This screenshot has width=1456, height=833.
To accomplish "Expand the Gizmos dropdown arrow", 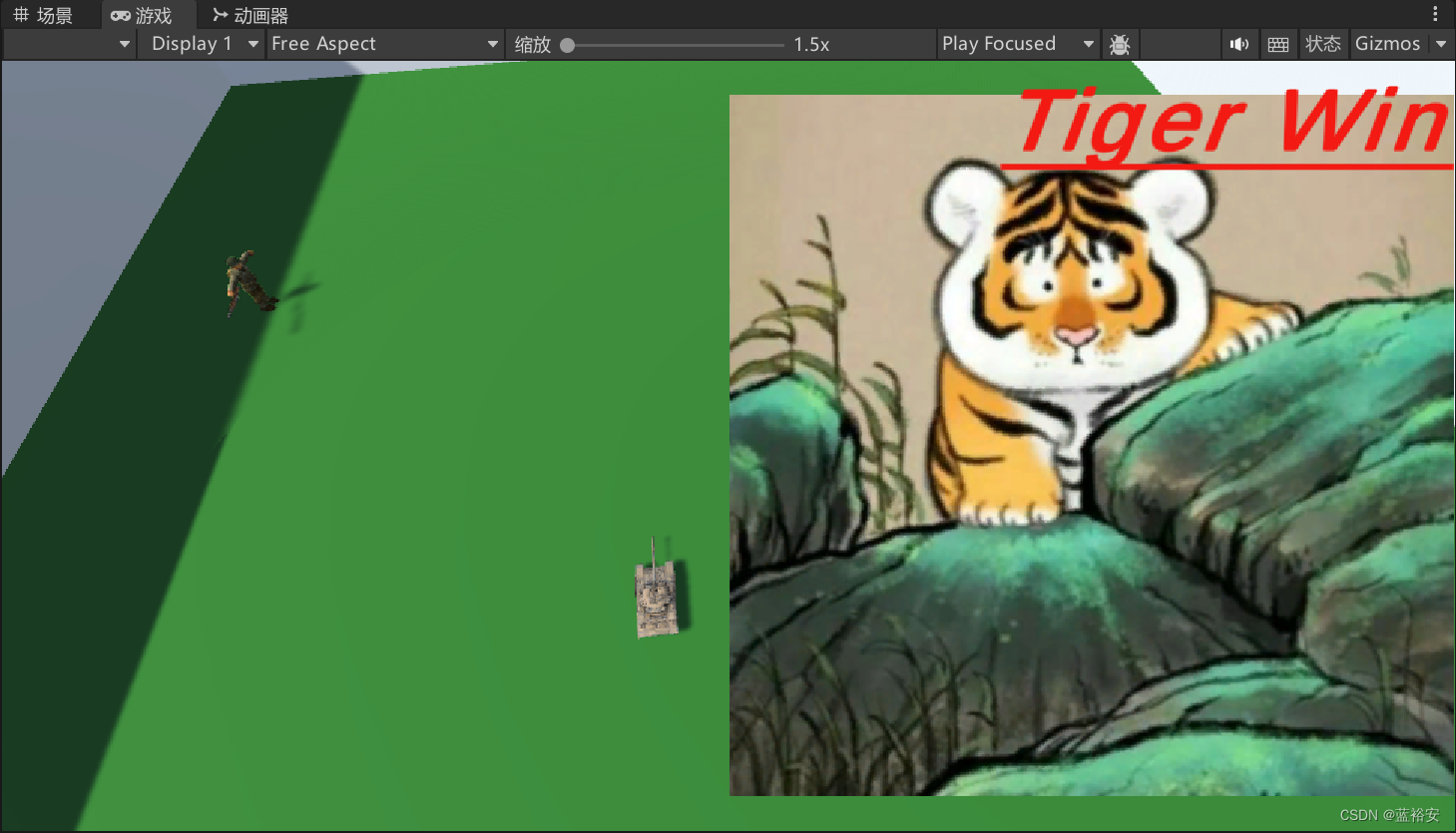I will pos(1440,44).
